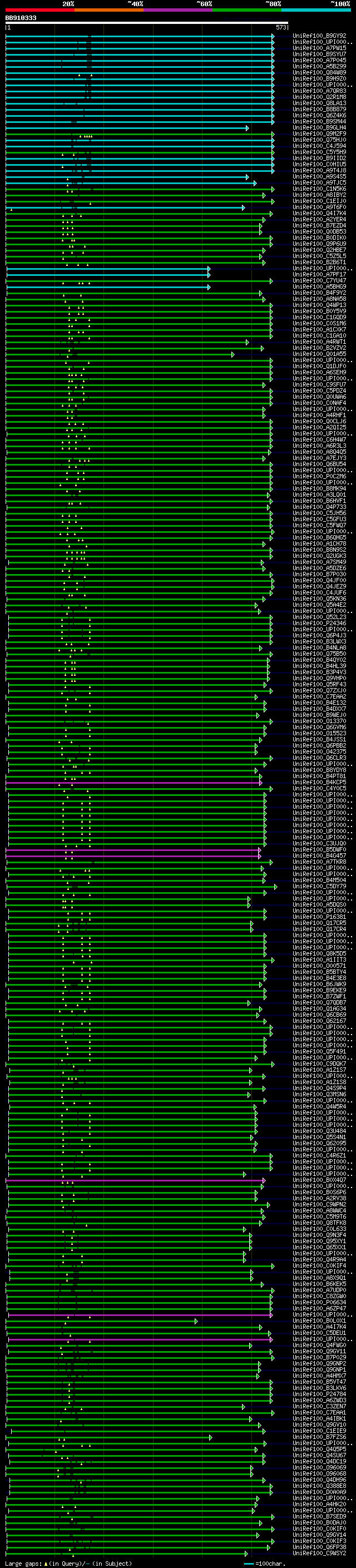
Task: Open hit UniRef100_B9GY92
Action: 319,36
